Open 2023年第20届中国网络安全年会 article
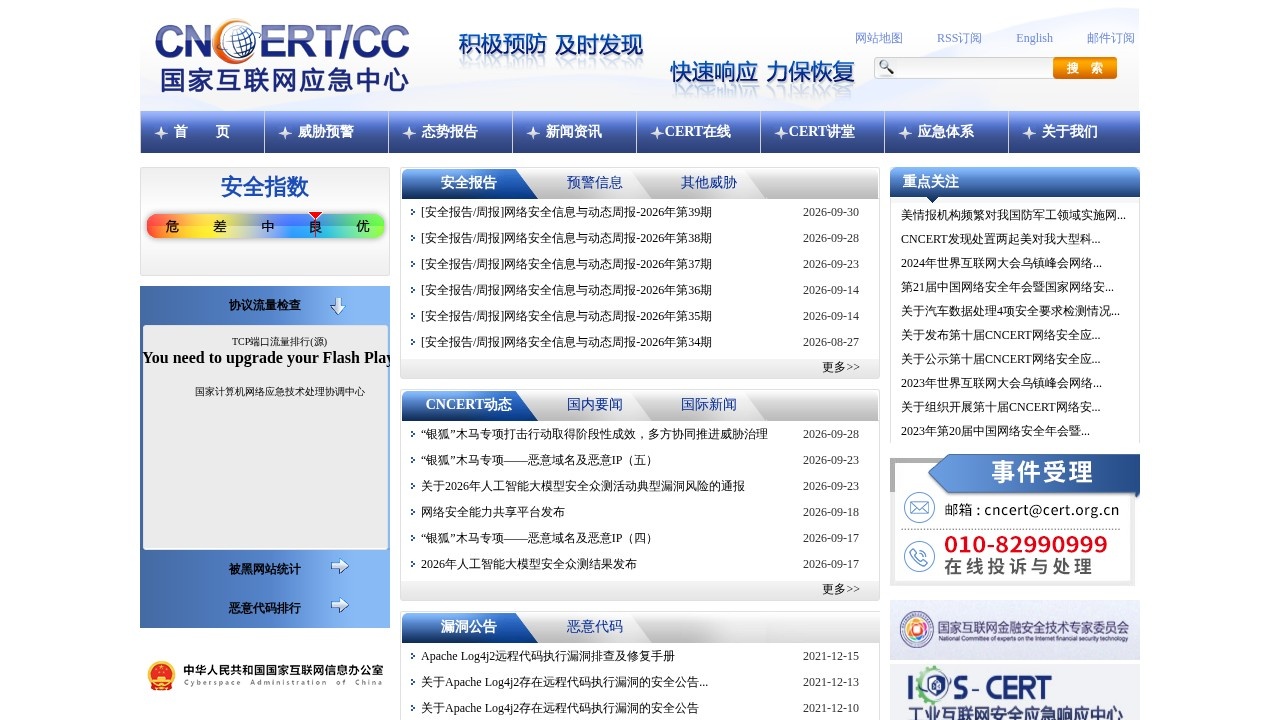Image resolution: width=1280 pixels, height=720 pixels. tap(995, 431)
